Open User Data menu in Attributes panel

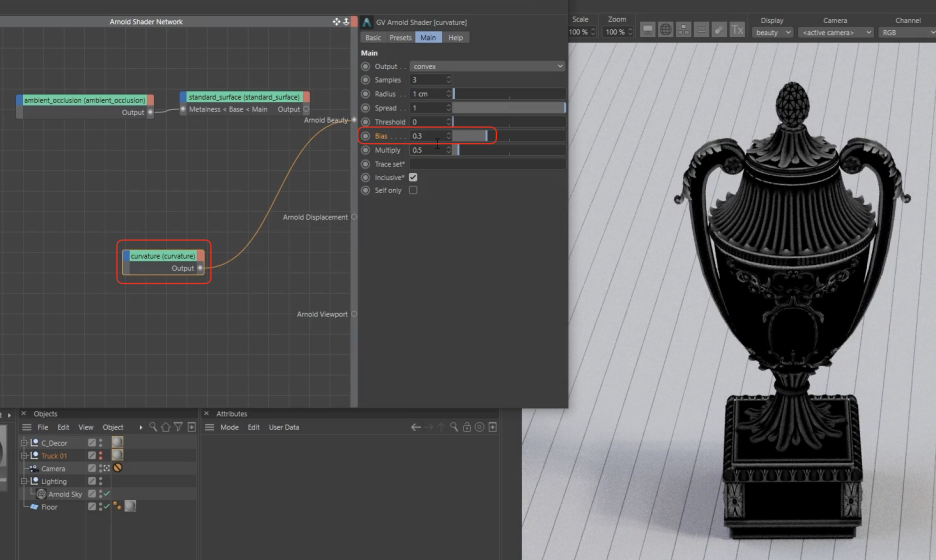point(284,427)
